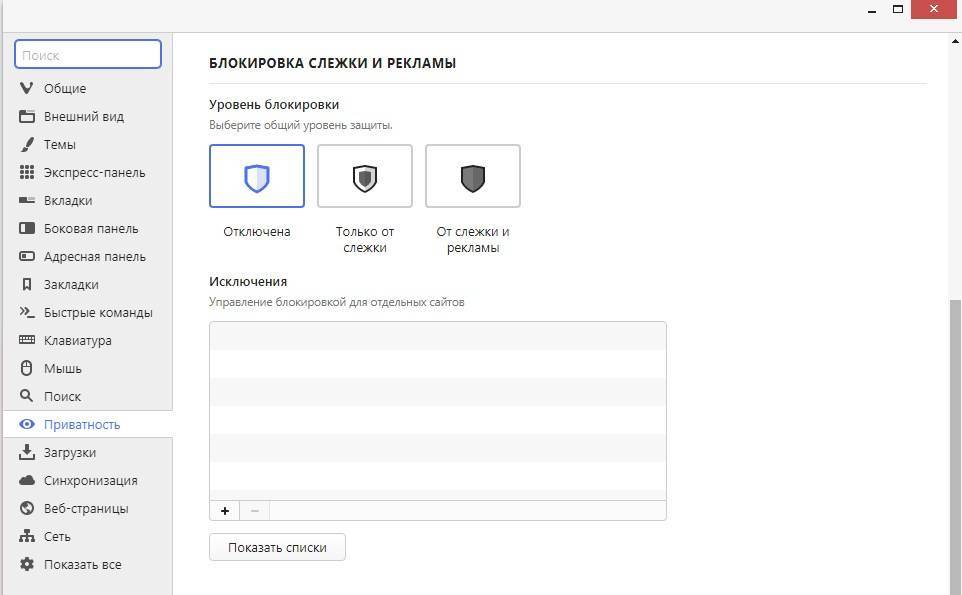This screenshot has width=962, height=595.
Task: Click the gear icon for Показать все
Action: pos(27,564)
